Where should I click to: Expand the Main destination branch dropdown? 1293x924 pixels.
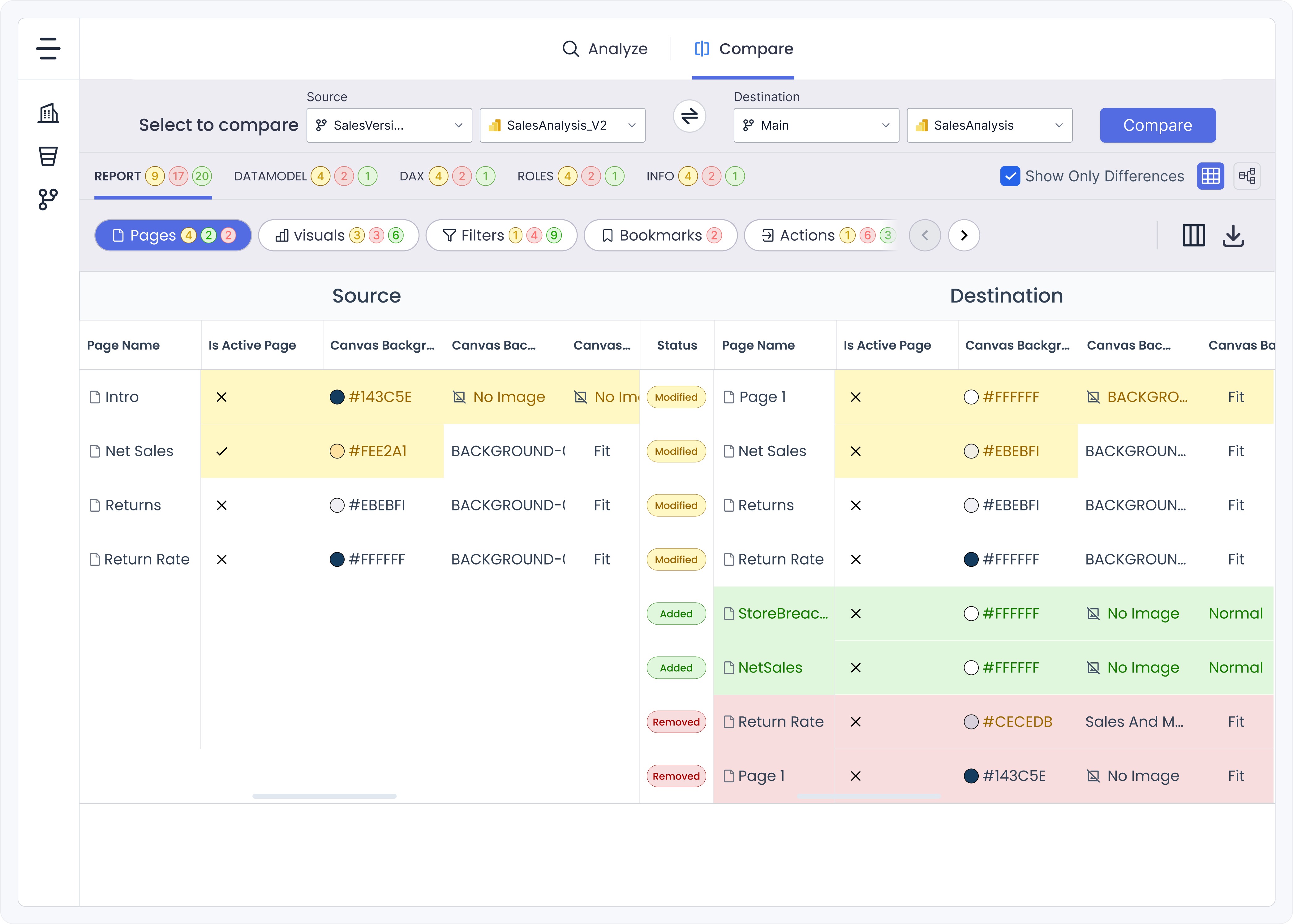tap(816, 125)
